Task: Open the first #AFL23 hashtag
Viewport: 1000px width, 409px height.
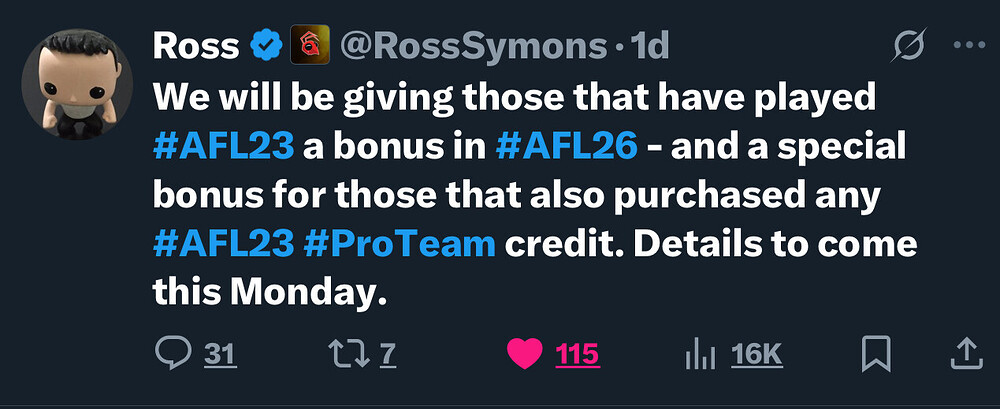Action: pos(224,147)
